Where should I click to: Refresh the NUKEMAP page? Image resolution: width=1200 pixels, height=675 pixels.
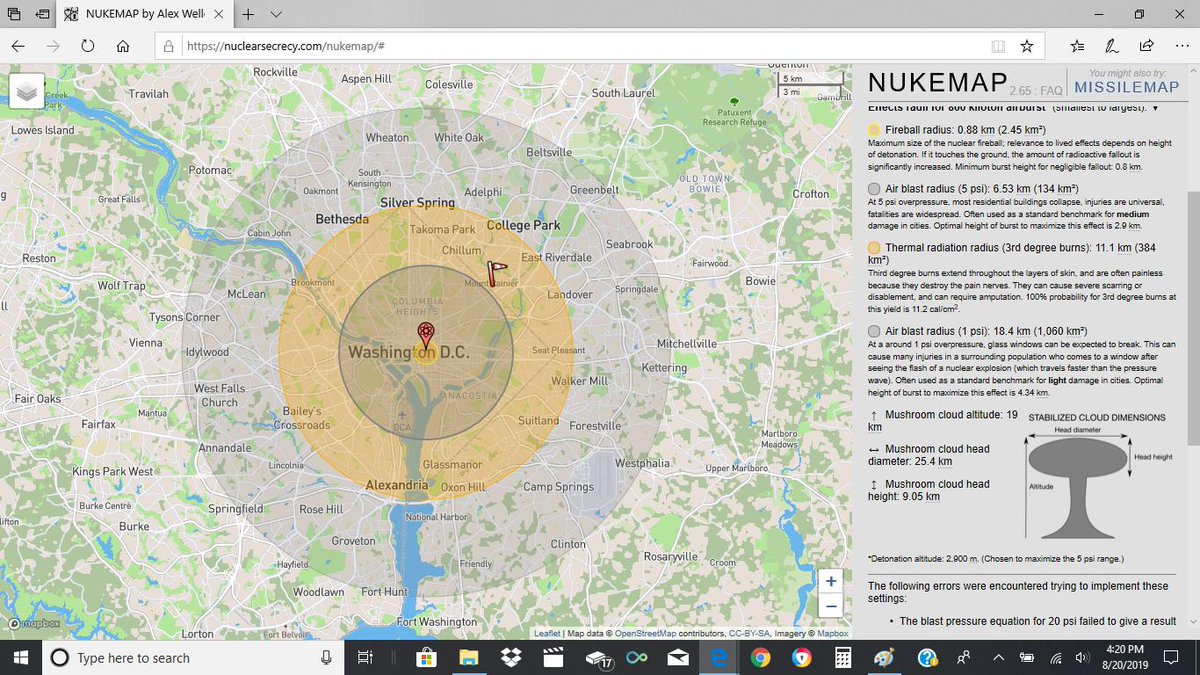point(88,46)
